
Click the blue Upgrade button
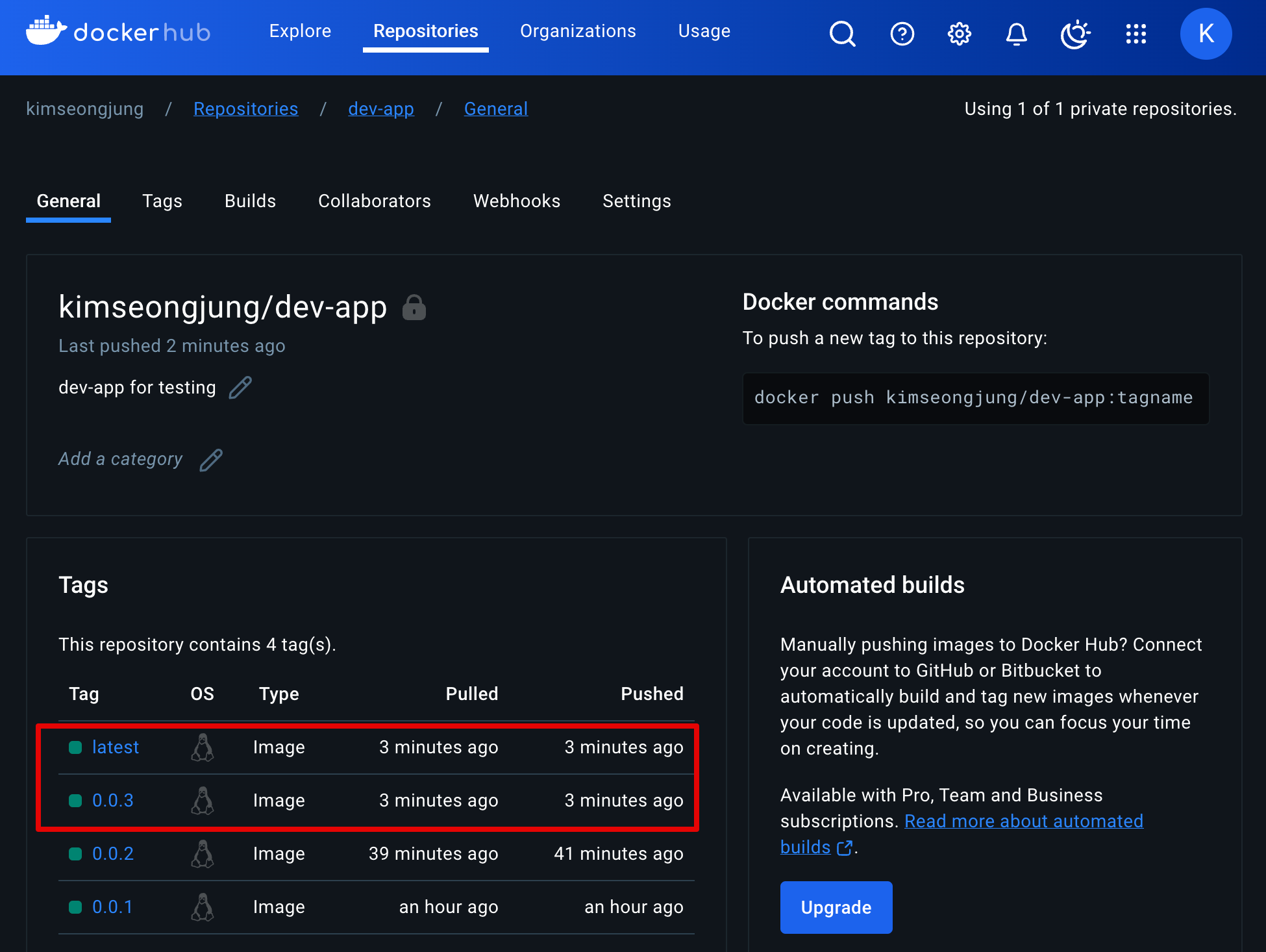pos(836,907)
